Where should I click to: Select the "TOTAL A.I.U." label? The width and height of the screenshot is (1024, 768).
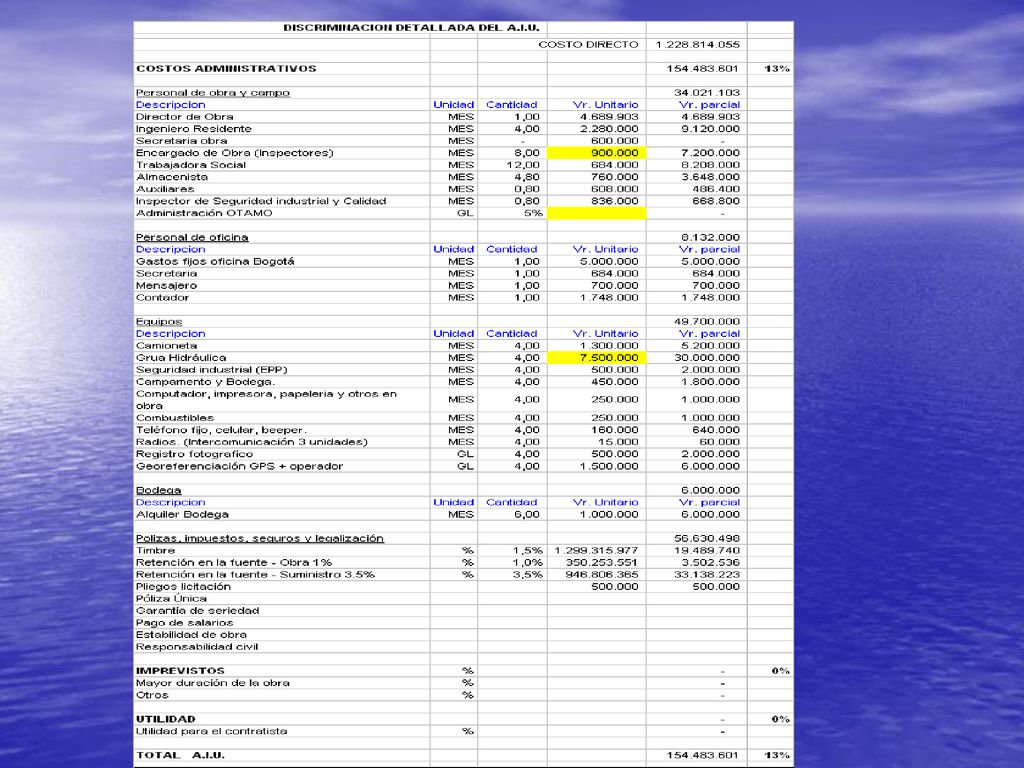[180, 756]
